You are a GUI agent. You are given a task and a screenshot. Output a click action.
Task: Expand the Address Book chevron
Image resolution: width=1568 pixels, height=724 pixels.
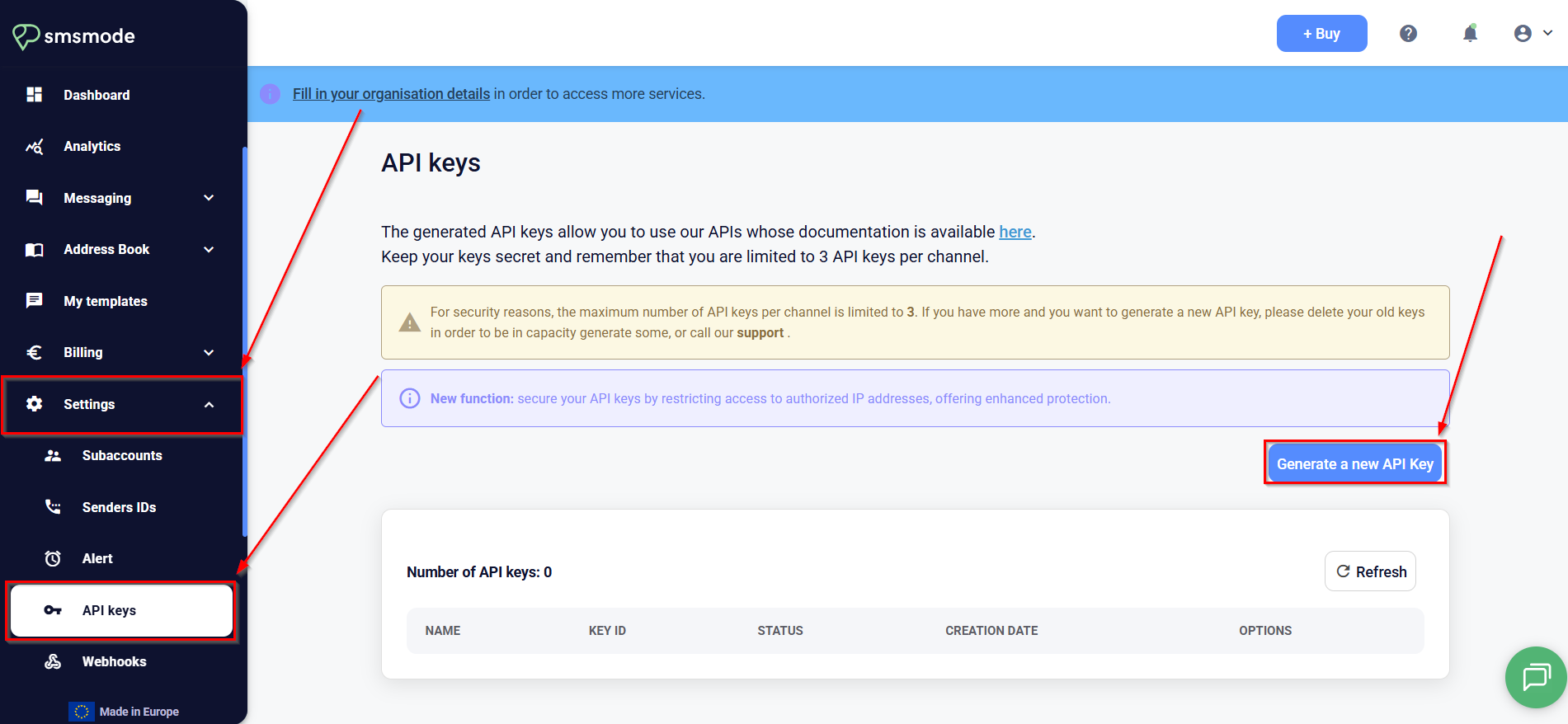[209, 250]
